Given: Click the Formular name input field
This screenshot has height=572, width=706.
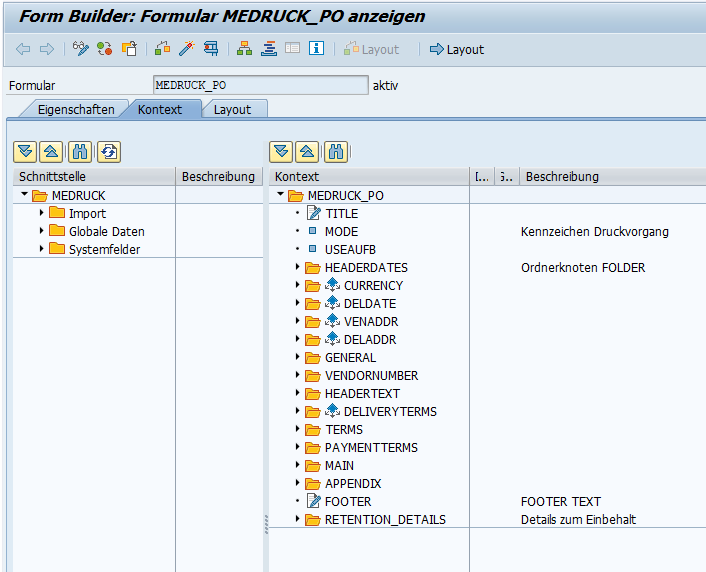Looking at the screenshot, I should point(260,86).
